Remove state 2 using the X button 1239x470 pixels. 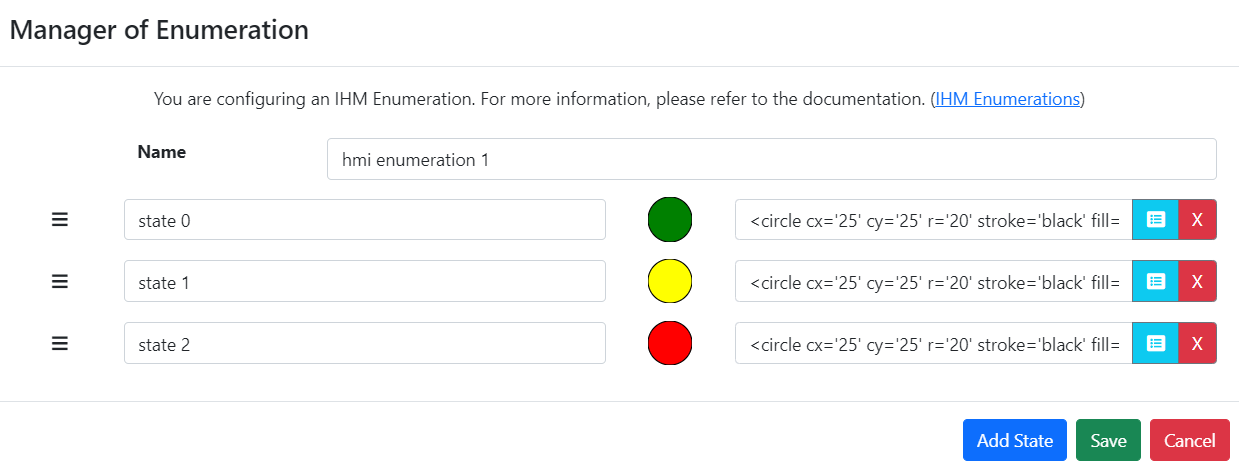coord(1197,343)
